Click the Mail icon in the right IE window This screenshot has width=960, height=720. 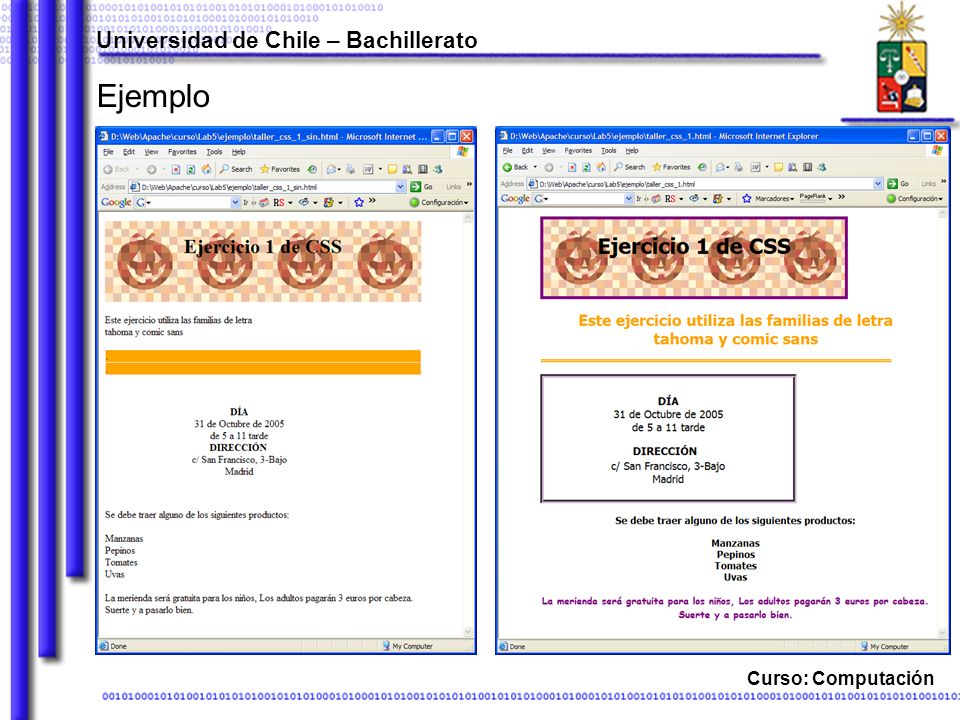(x=721, y=167)
